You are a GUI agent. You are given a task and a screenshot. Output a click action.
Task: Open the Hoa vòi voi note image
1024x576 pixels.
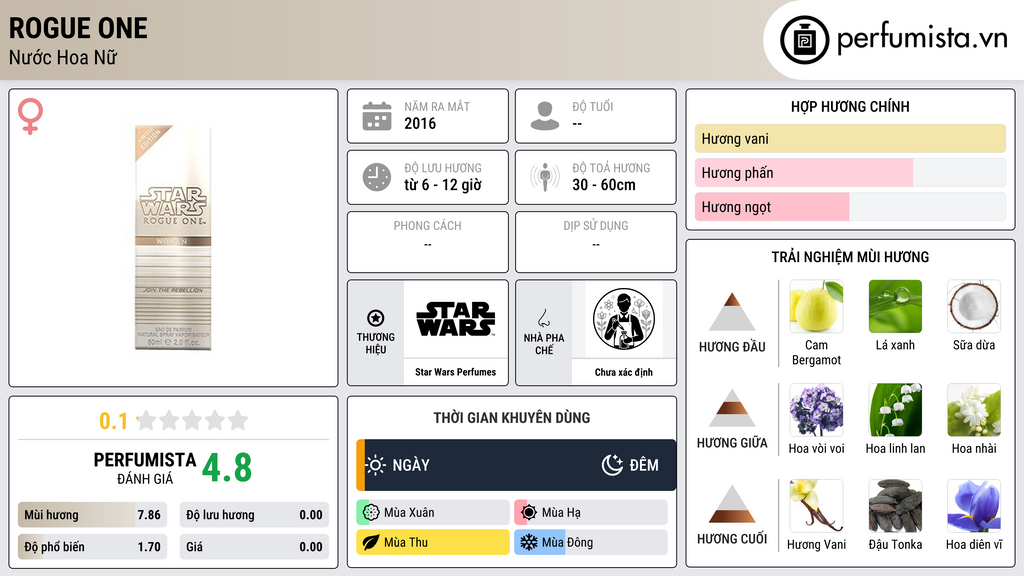(x=816, y=409)
